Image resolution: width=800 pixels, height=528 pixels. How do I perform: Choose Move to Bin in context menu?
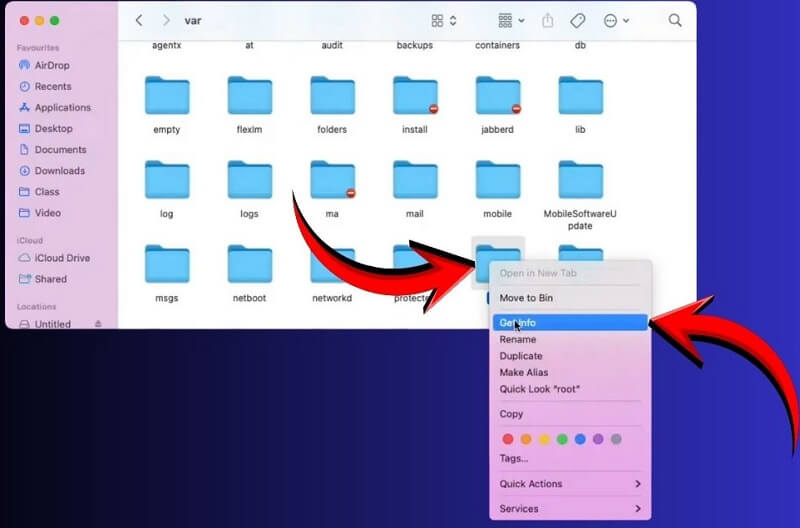coord(570,298)
